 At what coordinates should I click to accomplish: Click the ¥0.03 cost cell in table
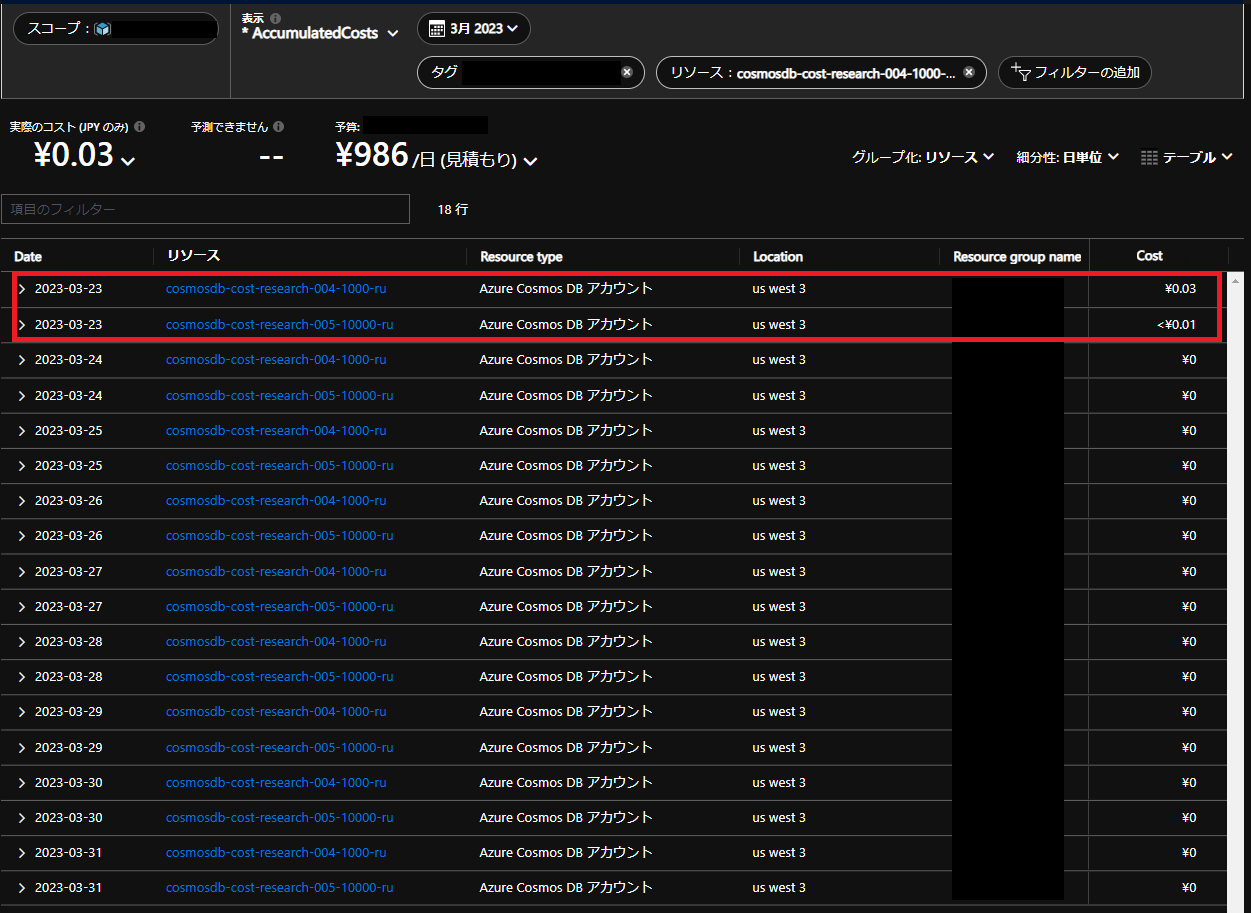coord(1180,289)
